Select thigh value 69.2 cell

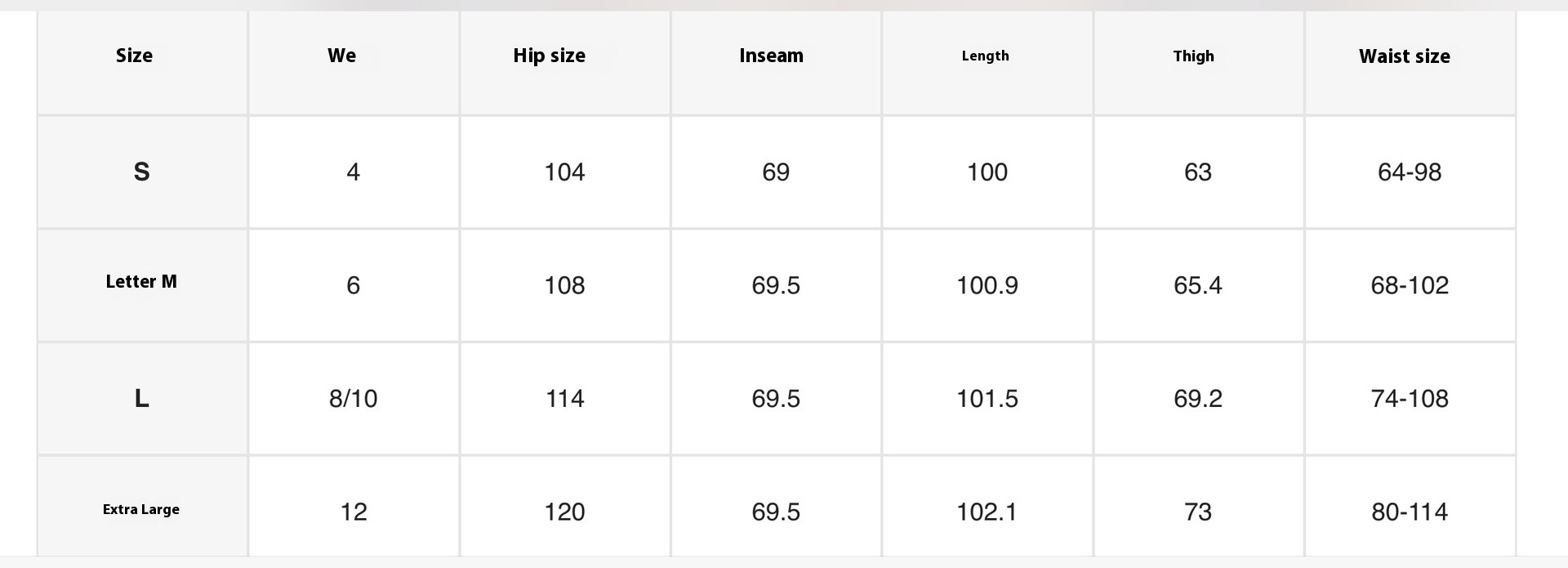point(1198,398)
